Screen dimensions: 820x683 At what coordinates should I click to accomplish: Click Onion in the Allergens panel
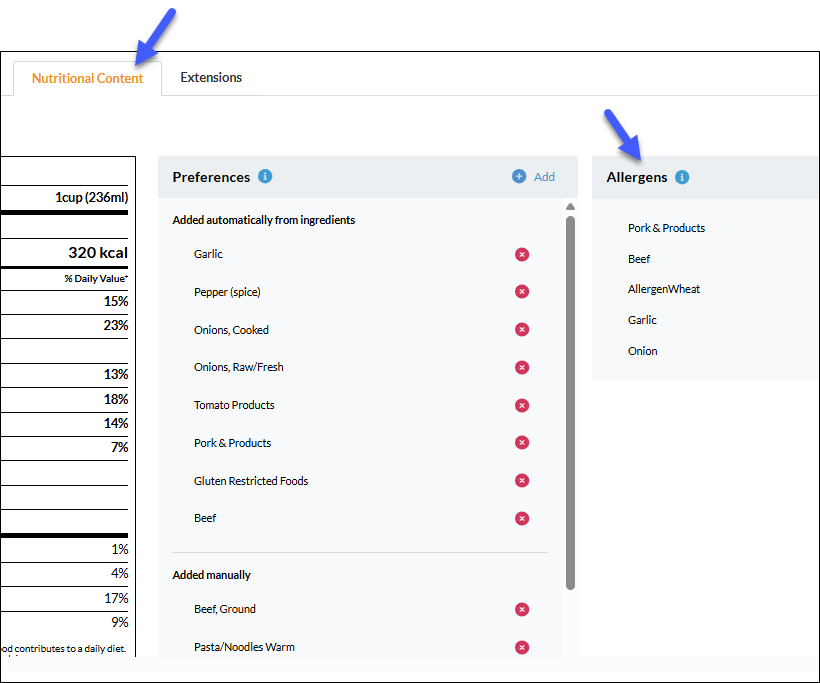click(x=642, y=351)
